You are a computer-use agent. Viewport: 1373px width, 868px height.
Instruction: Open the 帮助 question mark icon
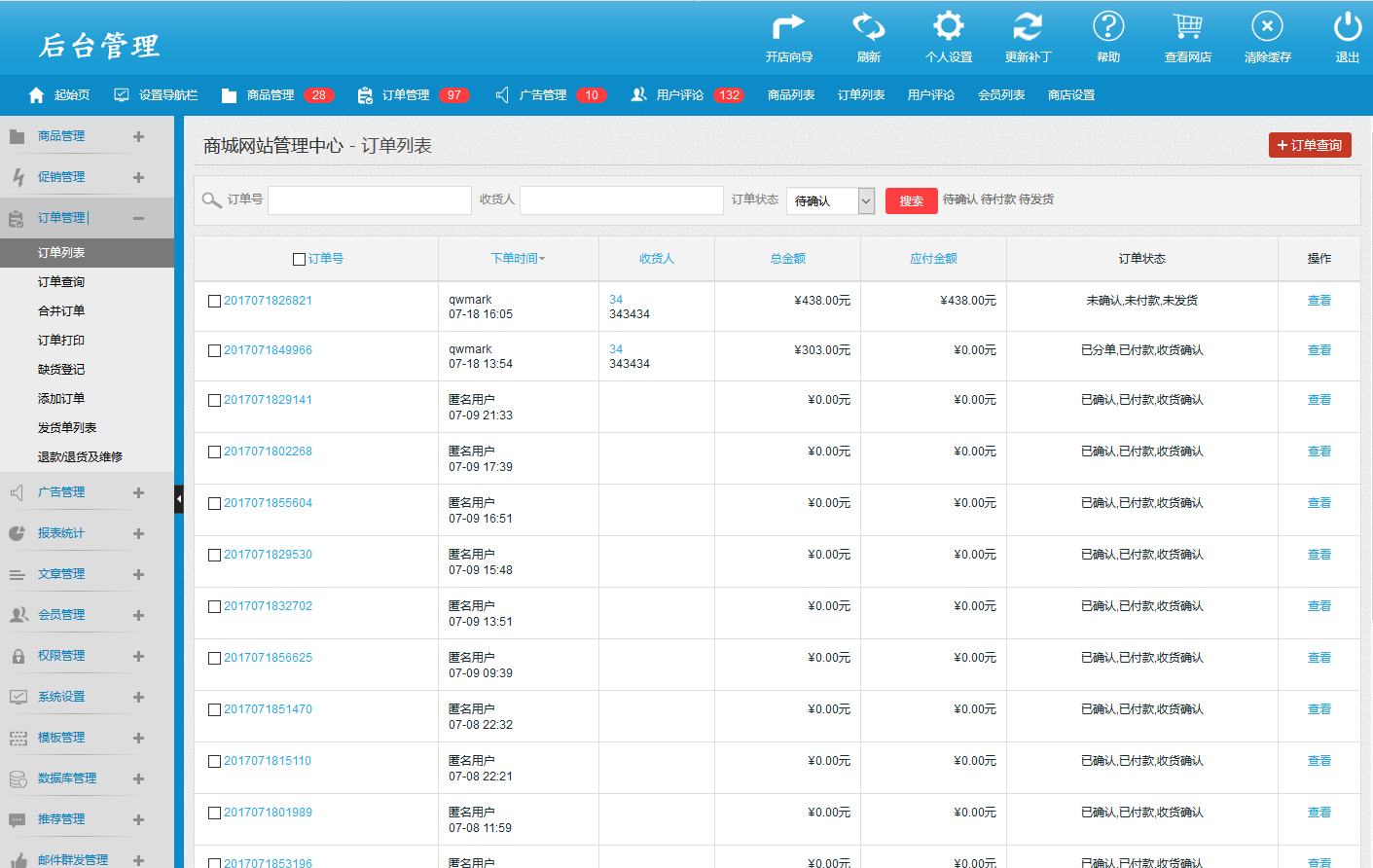click(1107, 26)
